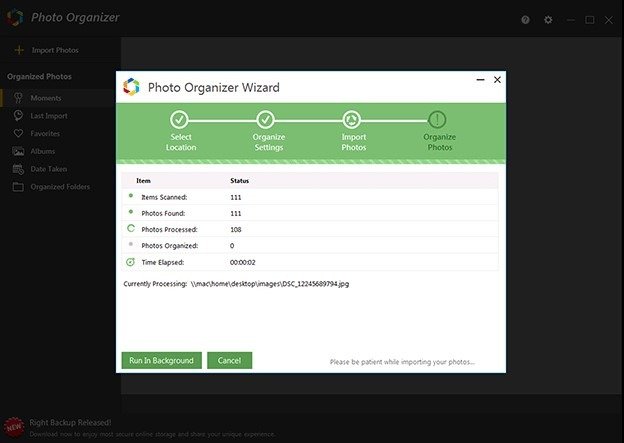624x443 pixels.
Task: Click the striped progress bar
Action: 311,162
